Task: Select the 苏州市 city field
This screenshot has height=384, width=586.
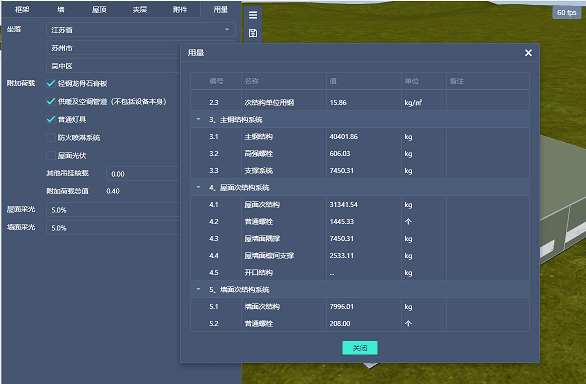Action: point(113,48)
